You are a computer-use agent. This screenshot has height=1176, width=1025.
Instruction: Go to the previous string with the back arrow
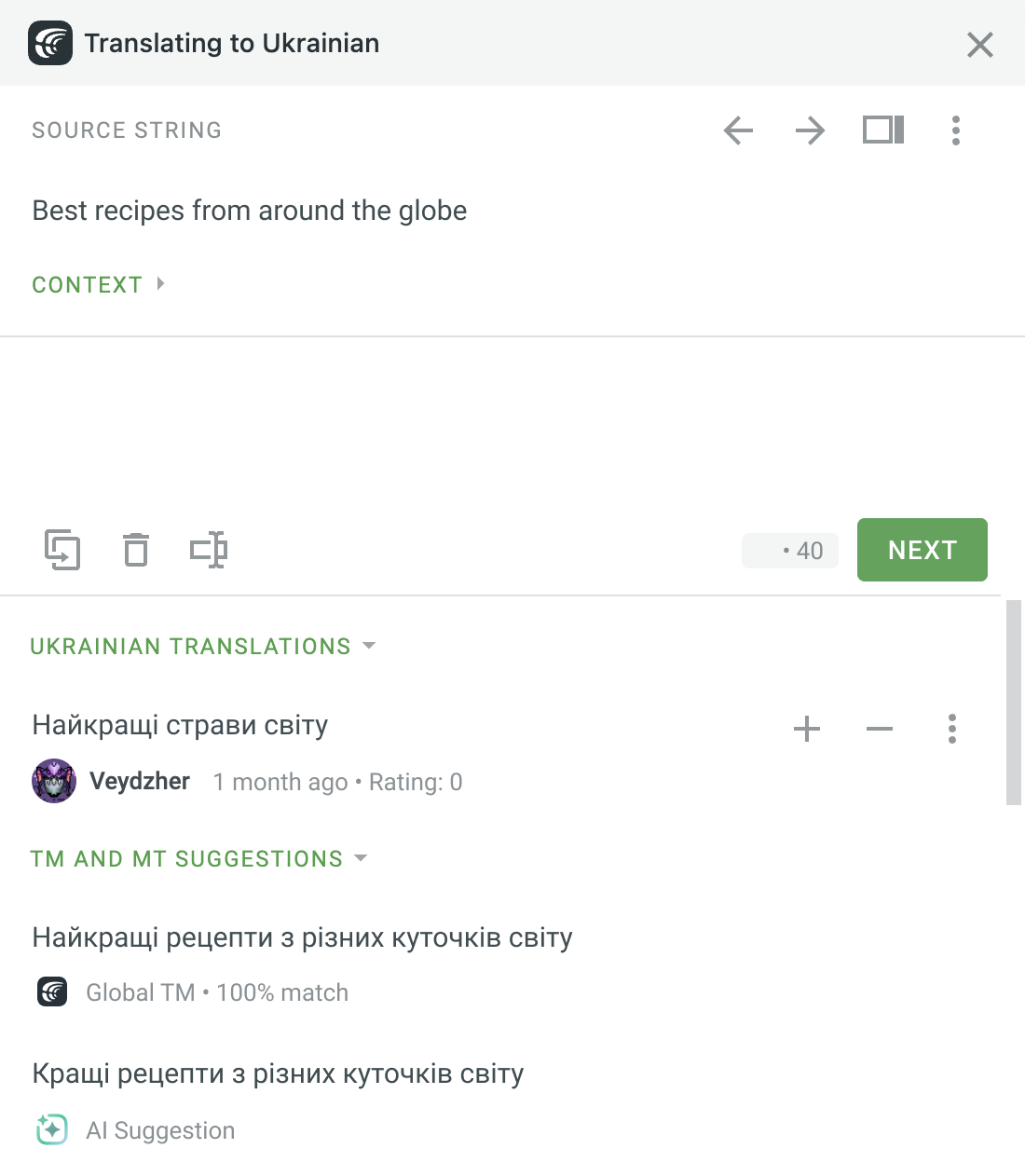[737, 130]
